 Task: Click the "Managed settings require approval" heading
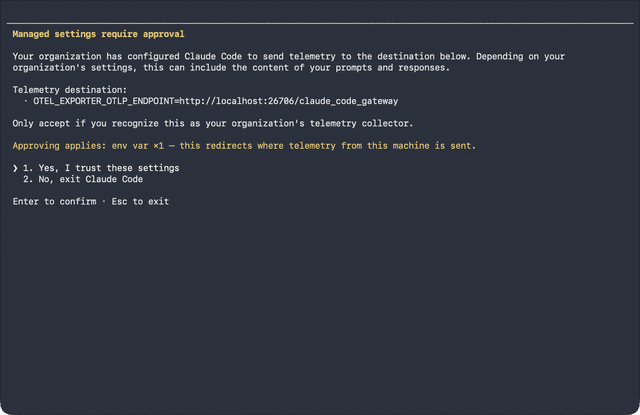click(x=98, y=34)
